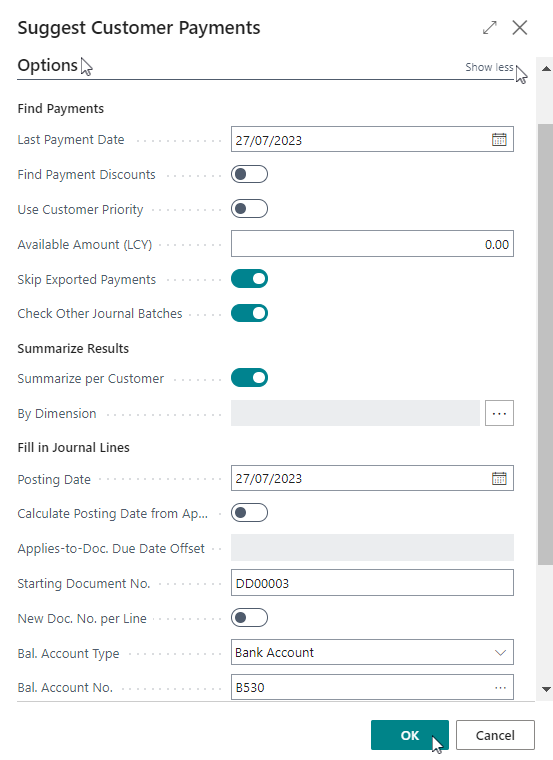
Task: Click Show less link
Action: pyautogui.click(x=489, y=67)
